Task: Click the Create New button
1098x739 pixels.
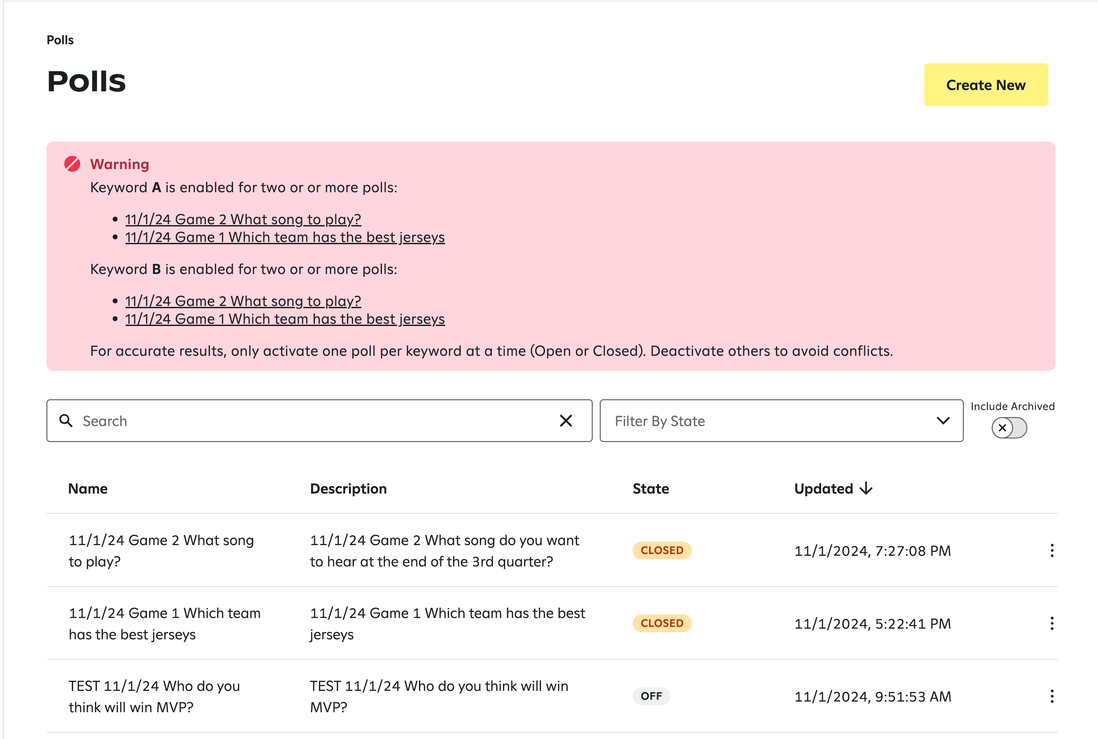Action: pos(985,85)
